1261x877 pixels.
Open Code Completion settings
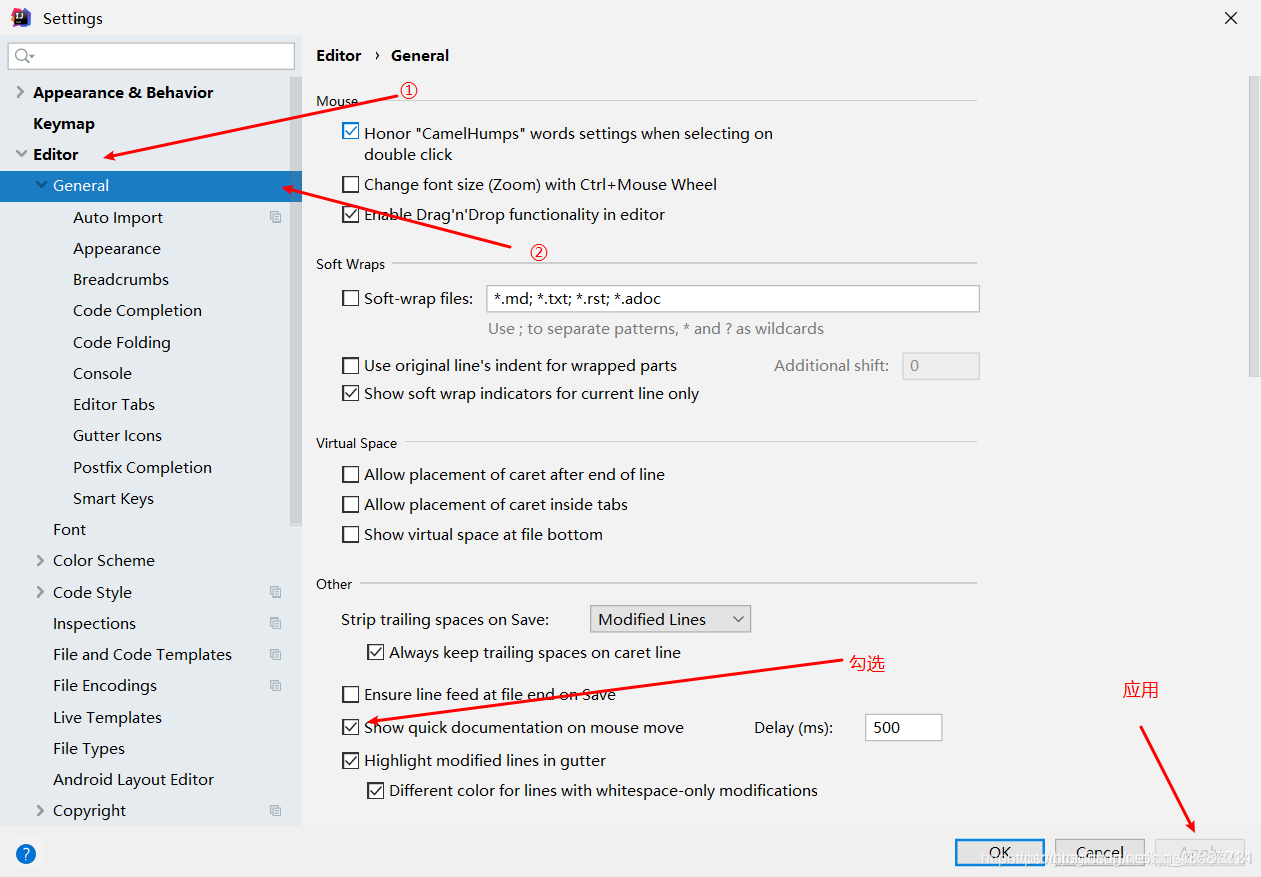point(137,310)
